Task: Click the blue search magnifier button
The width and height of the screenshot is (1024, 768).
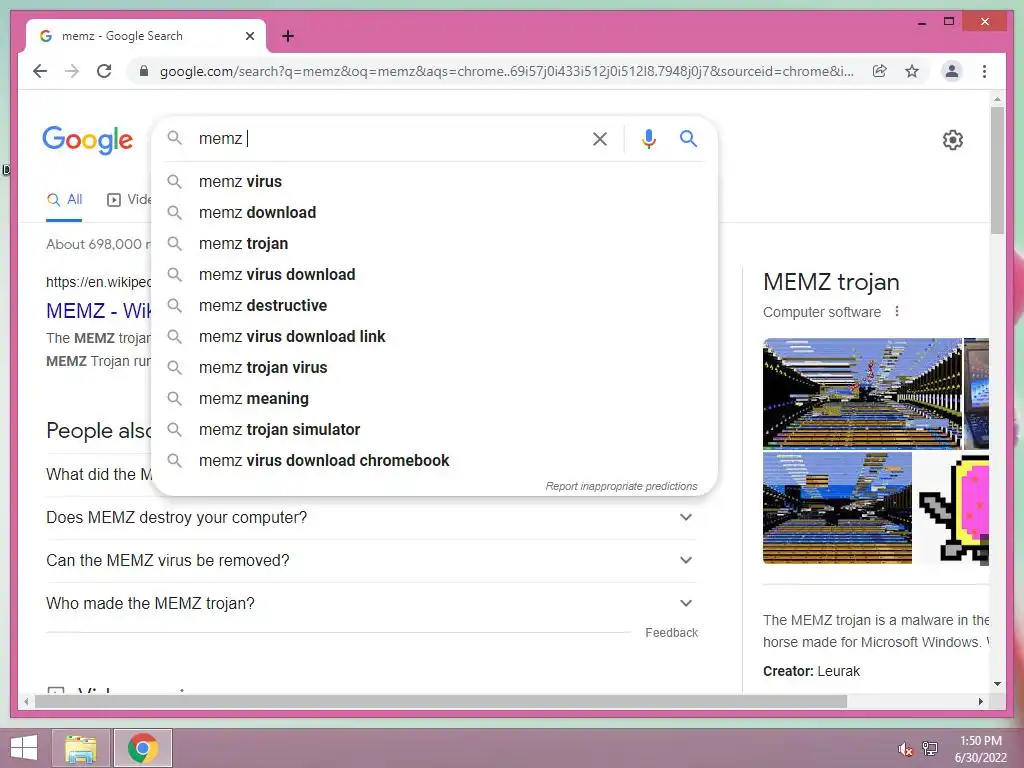Action: pos(688,138)
